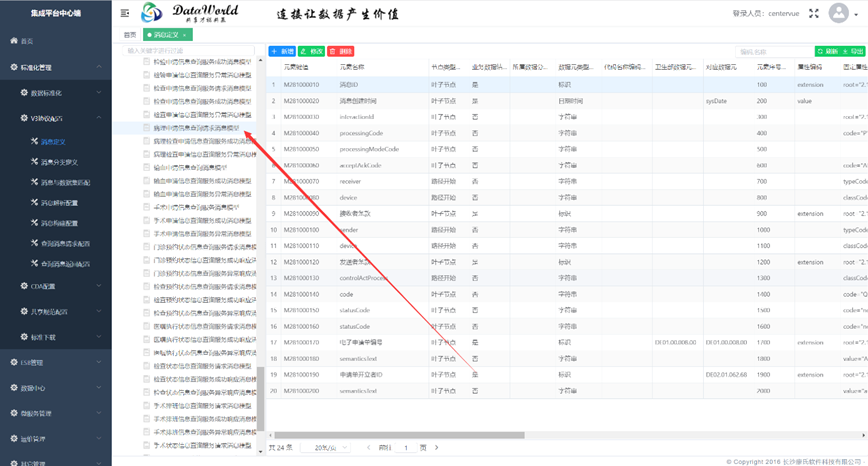This screenshot has width=868, height=466.
Task: Click the gear icon beside 数据中心
Action: point(14,387)
